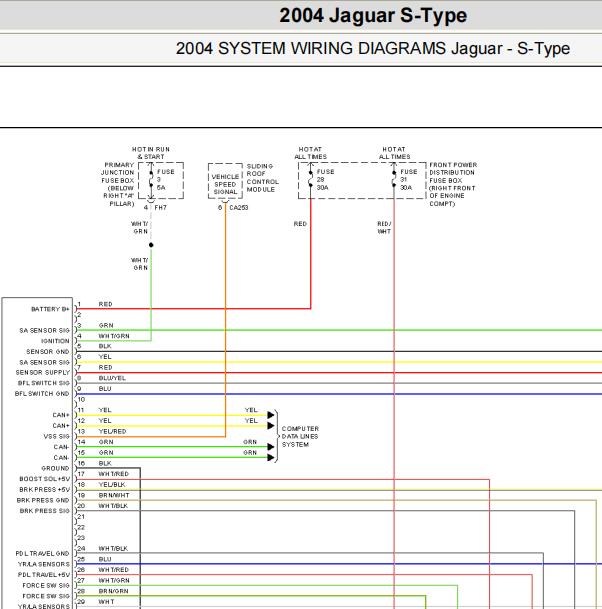Select the "IGNITION" pin label

[x=55, y=341]
